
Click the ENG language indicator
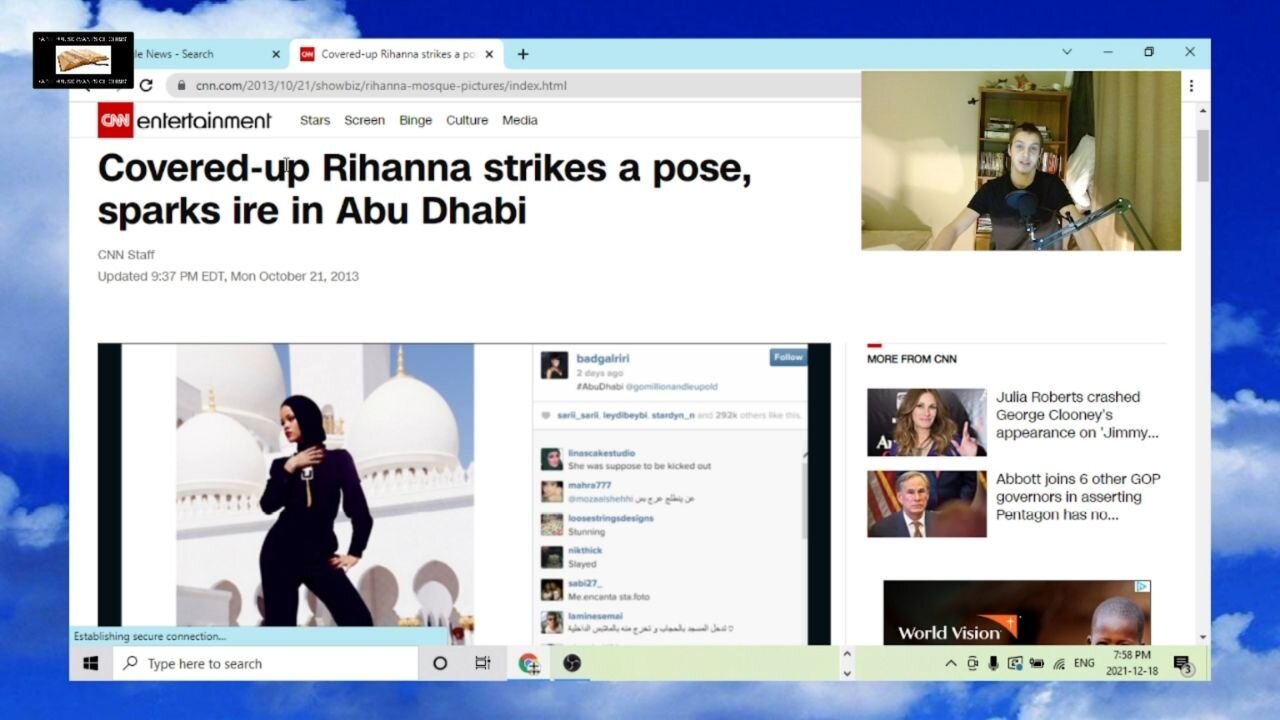(1084, 663)
